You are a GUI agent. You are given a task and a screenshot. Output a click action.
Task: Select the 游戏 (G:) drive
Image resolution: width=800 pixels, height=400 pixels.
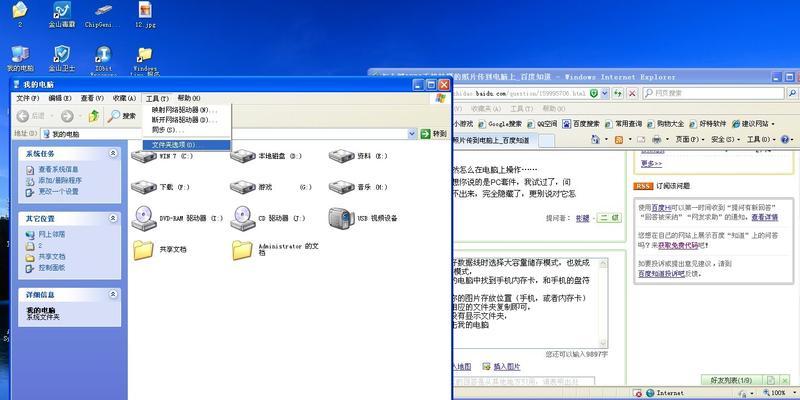[271, 187]
